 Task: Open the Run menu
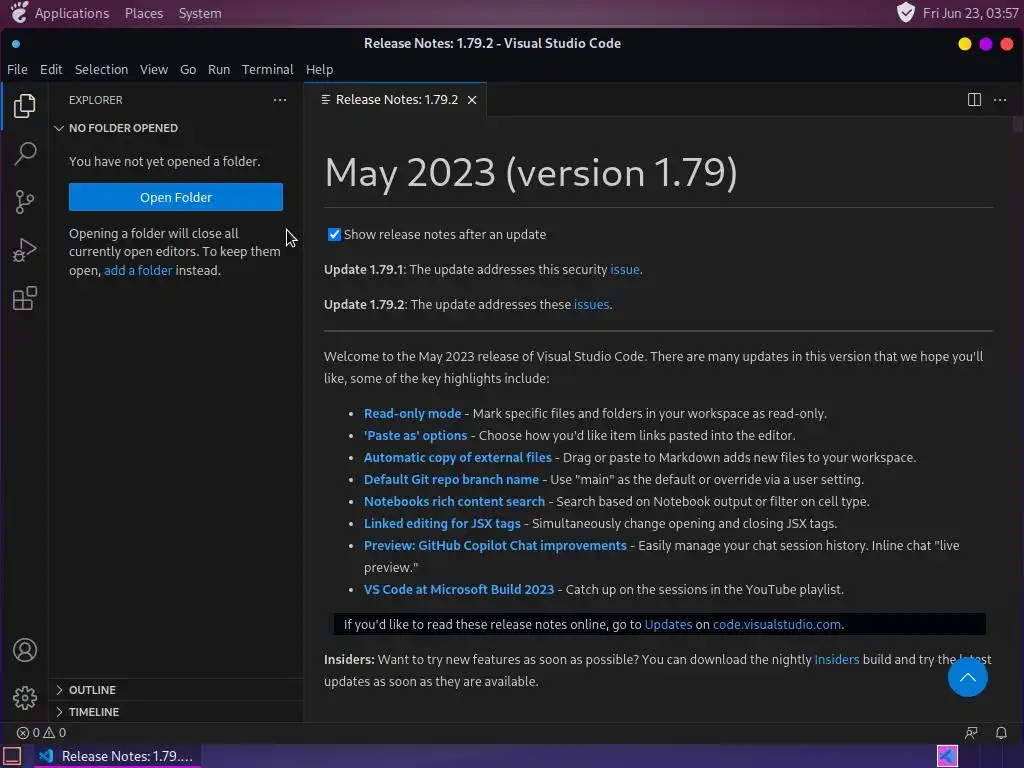[x=219, y=69]
